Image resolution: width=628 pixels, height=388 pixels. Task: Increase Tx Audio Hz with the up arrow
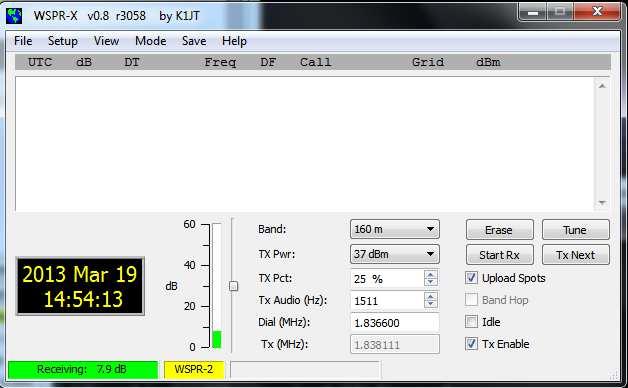[431, 296]
